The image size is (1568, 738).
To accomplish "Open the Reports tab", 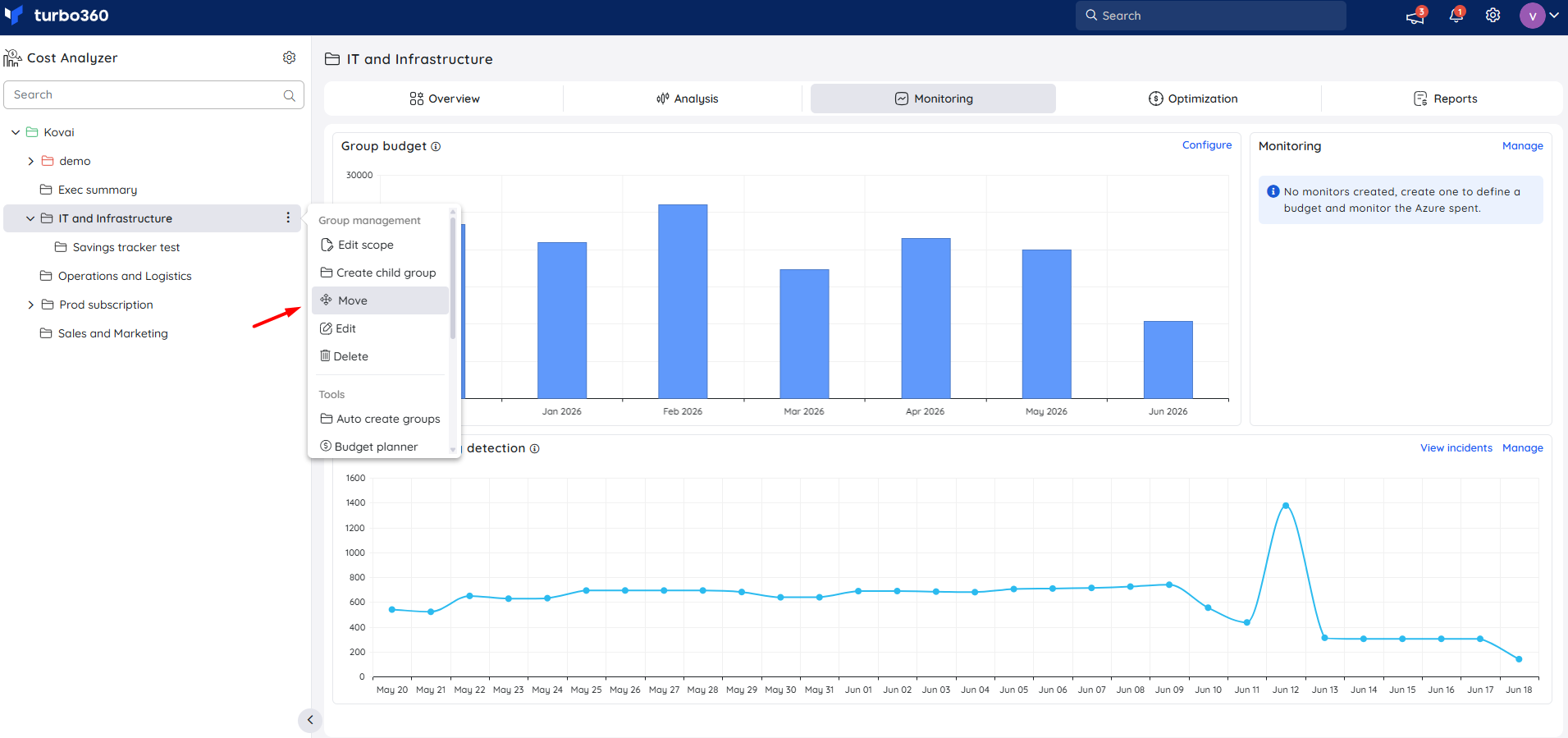I will (1445, 99).
